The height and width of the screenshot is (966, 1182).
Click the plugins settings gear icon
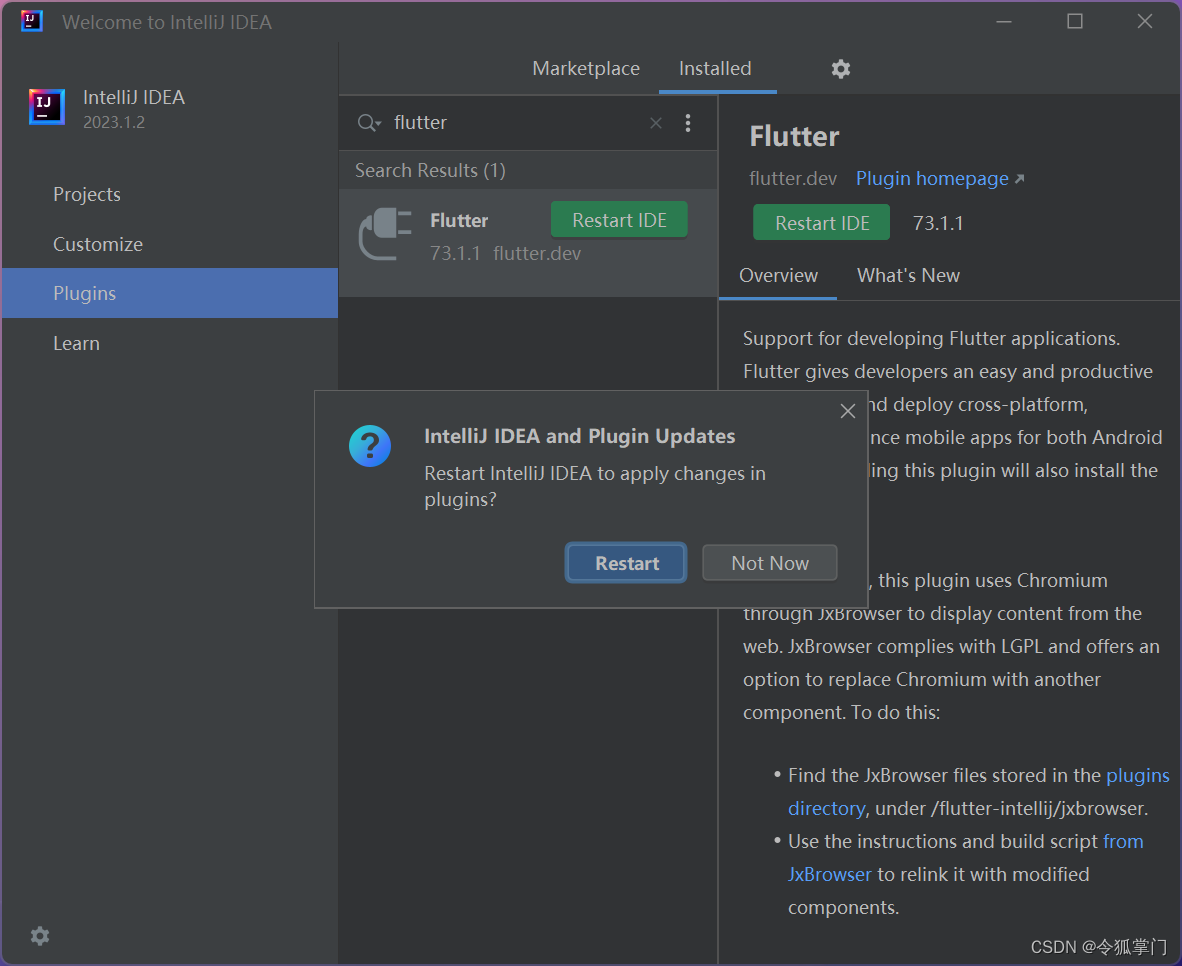841,69
